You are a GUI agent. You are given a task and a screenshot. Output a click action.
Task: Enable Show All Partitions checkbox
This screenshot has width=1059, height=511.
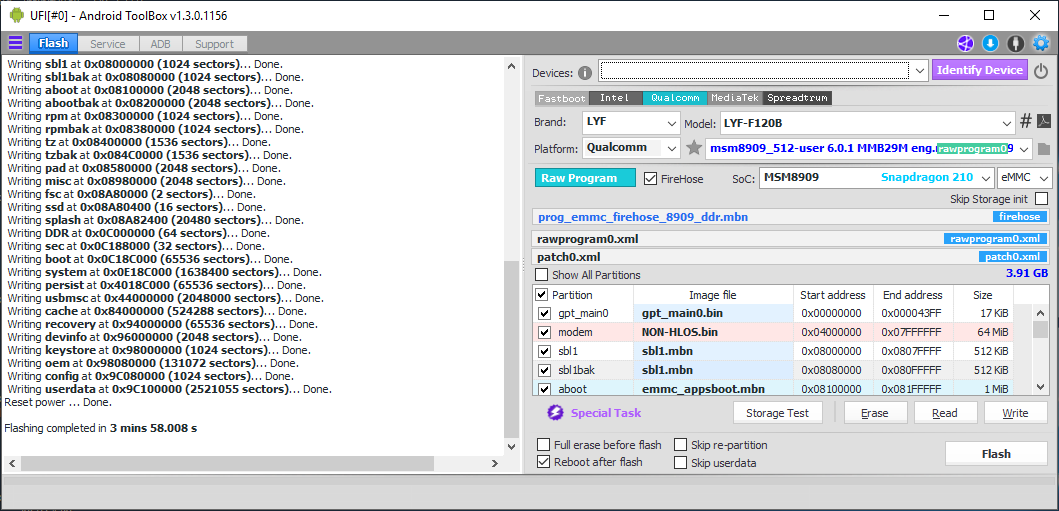[542, 275]
